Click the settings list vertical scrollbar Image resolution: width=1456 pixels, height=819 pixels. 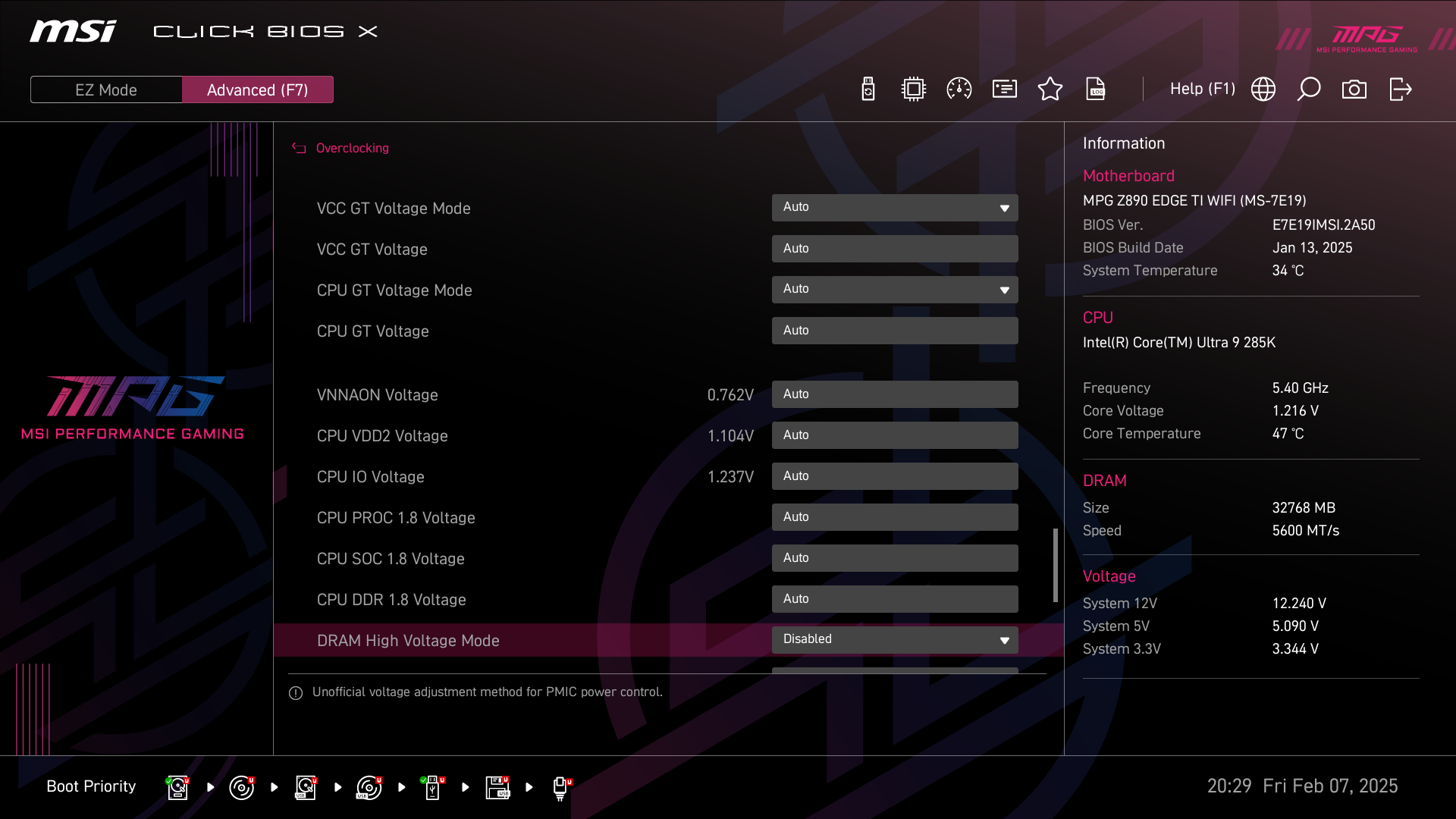pos(1055,565)
